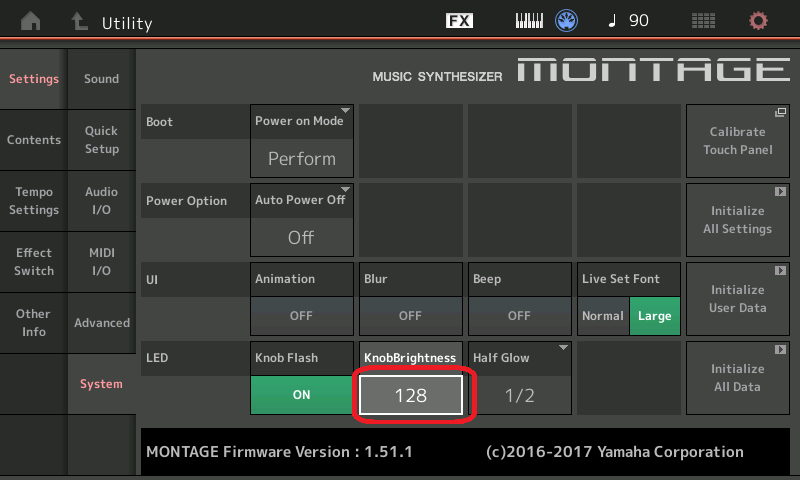Image resolution: width=800 pixels, height=480 pixels.
Task: Disable Knob Flash ON button
Action: [x=301, y=394]
